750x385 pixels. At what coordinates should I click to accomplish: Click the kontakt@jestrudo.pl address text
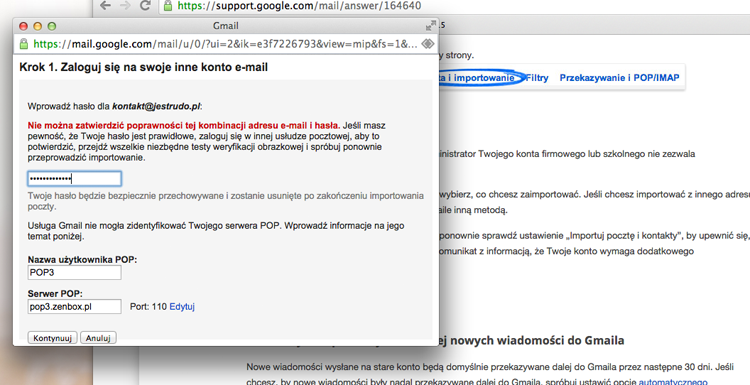156,106
